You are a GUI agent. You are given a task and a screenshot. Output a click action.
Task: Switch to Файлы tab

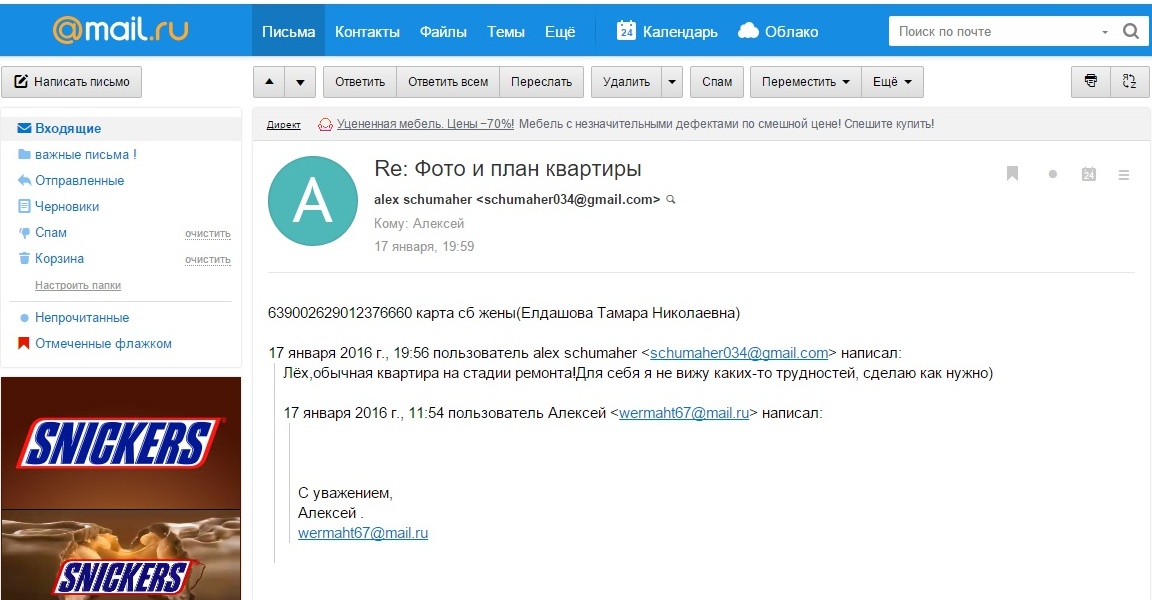(x=443, y=32)
